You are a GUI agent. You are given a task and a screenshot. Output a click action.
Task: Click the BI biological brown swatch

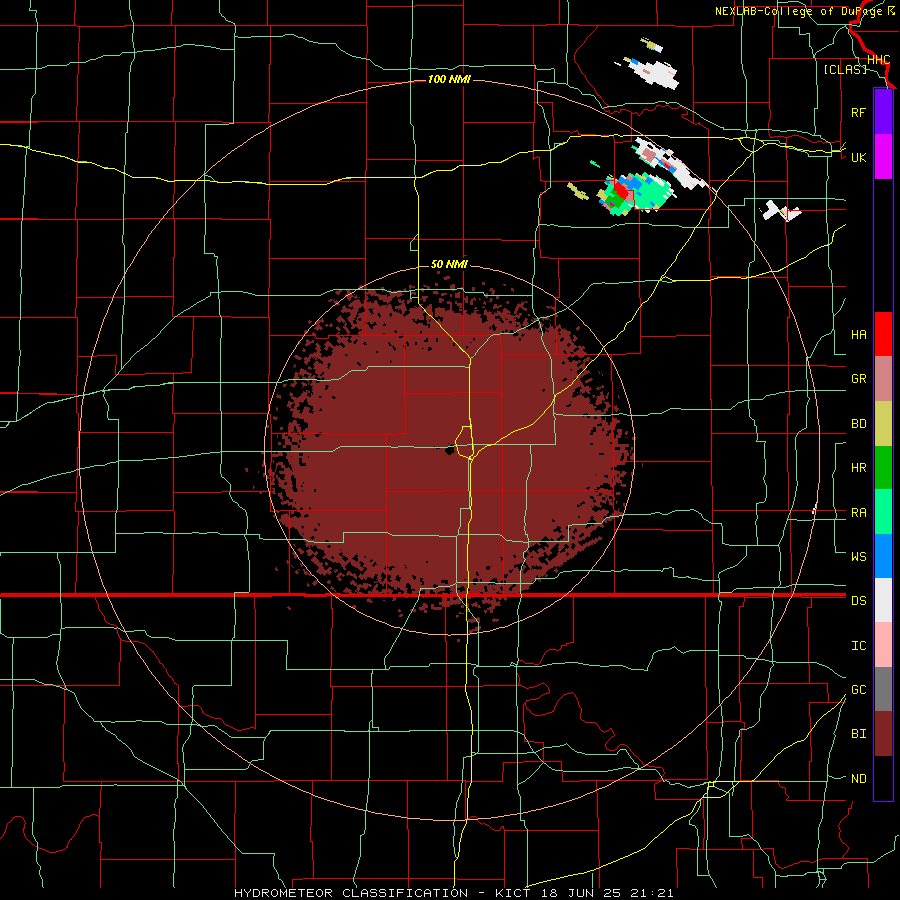tap(883, 734)
